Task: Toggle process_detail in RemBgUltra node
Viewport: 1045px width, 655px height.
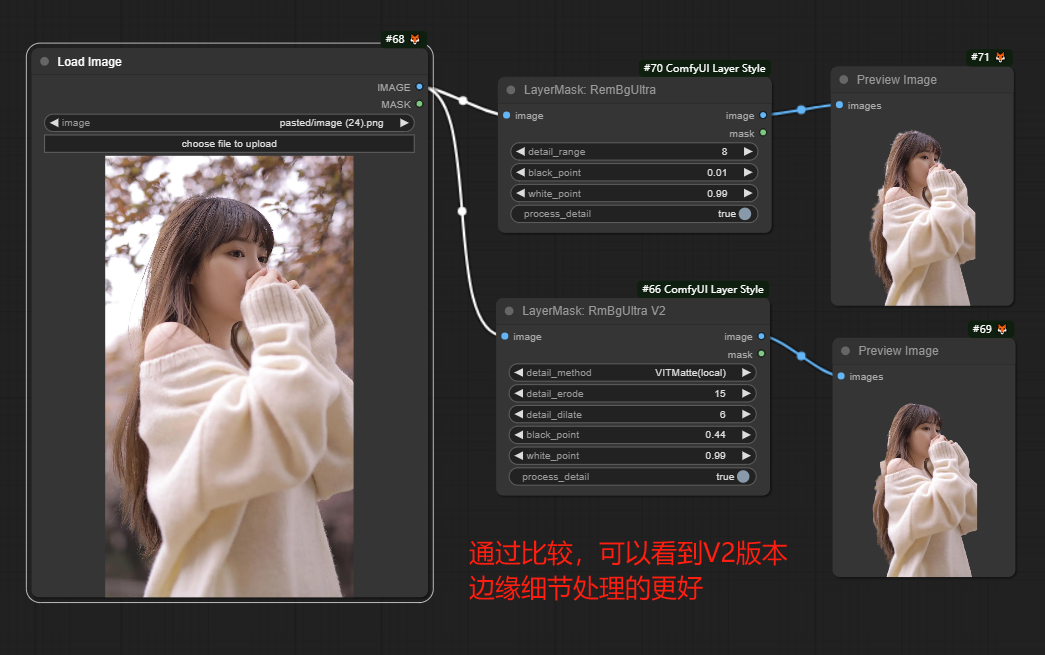Action: coord(744,214)
